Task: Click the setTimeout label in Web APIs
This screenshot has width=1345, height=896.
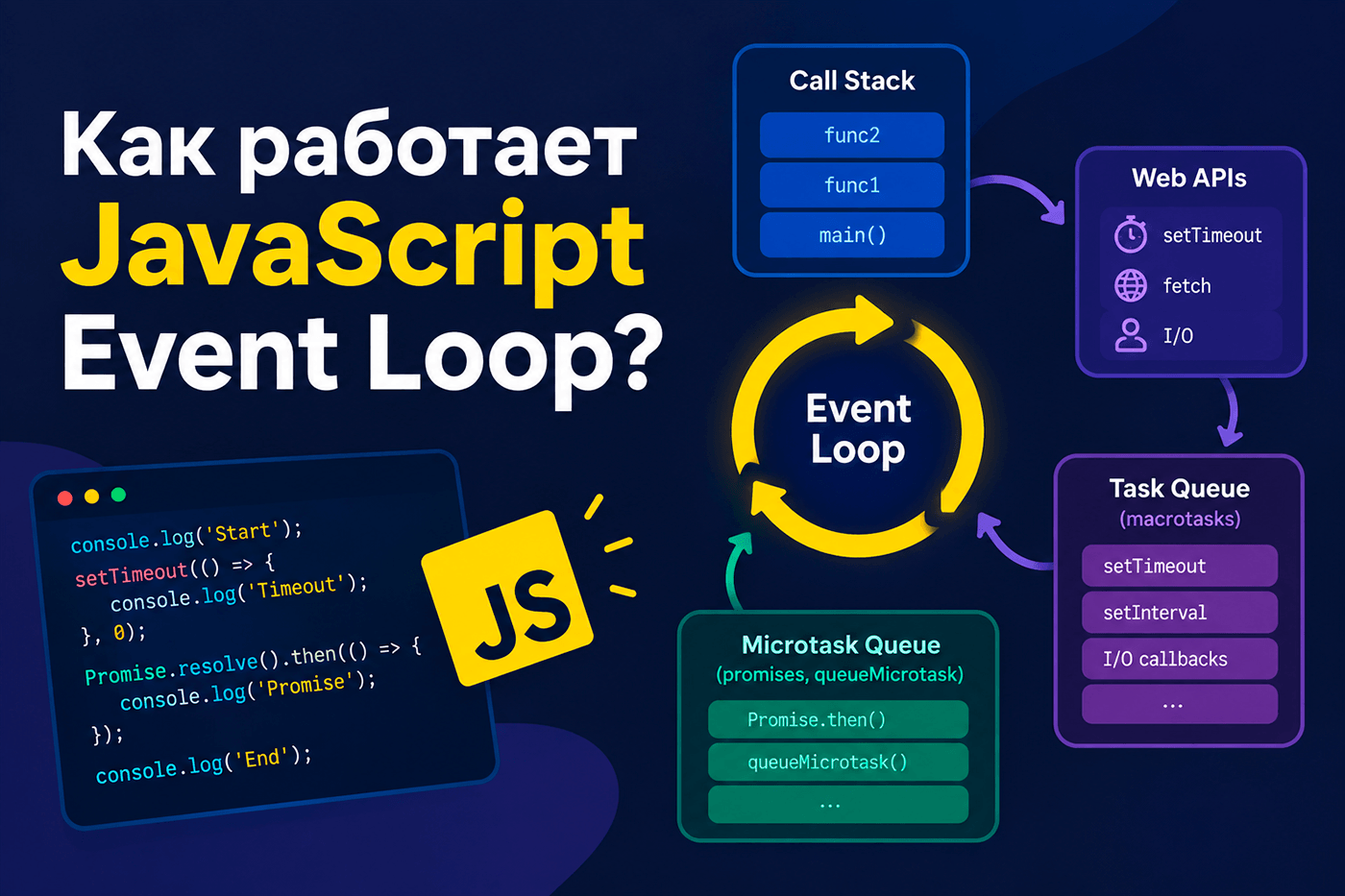Action: [x=1212, y=235]
